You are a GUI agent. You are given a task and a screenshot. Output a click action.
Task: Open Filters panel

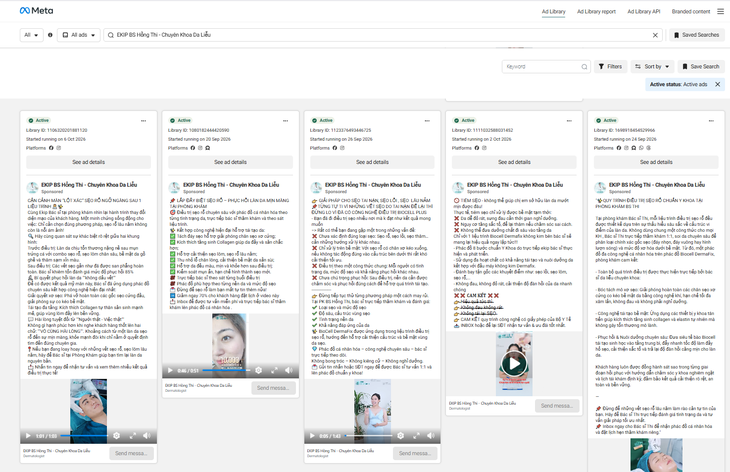click(x=610, y=67)
